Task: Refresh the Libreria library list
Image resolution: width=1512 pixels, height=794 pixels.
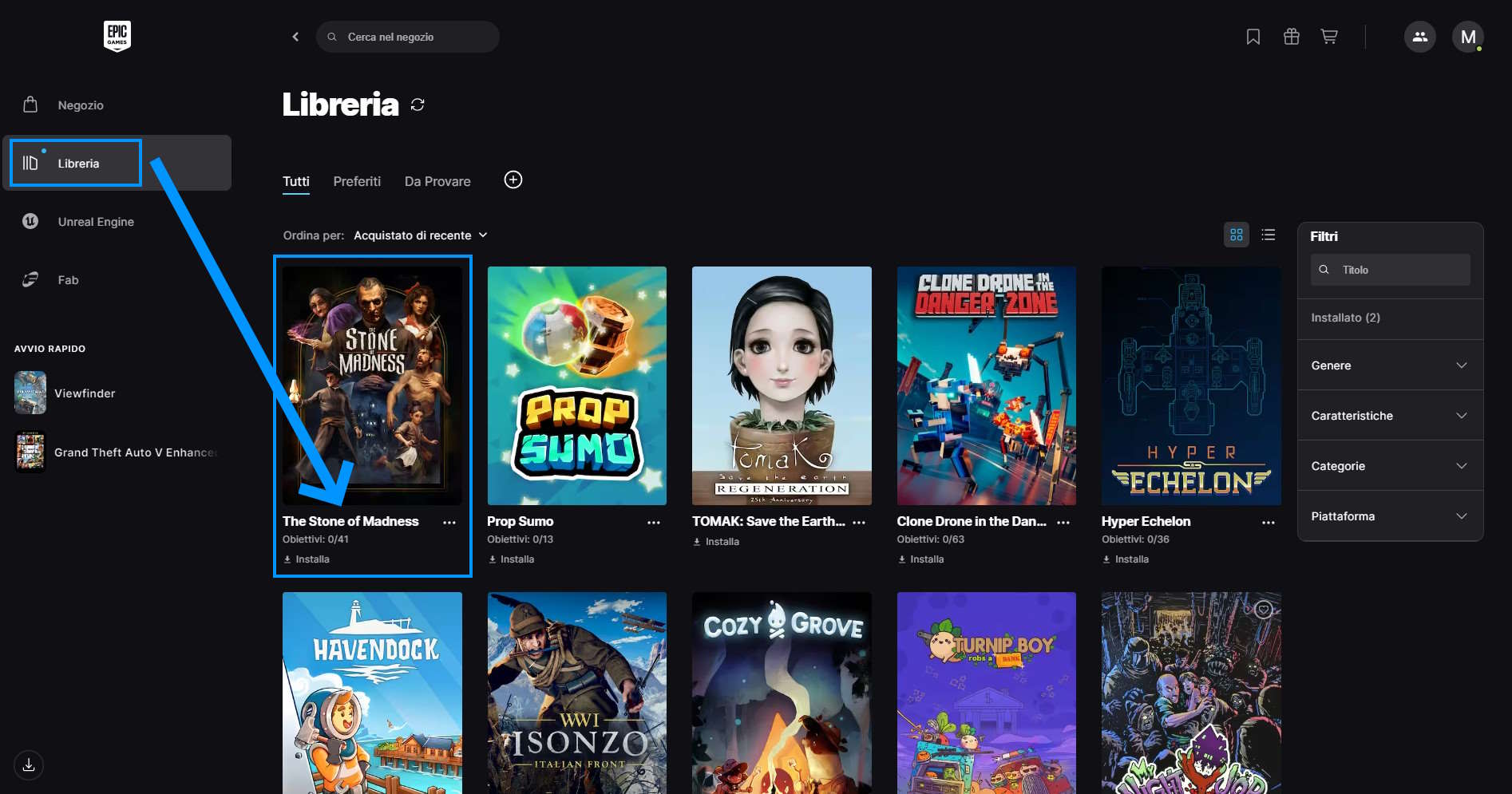Action: [x=418, y=105]
